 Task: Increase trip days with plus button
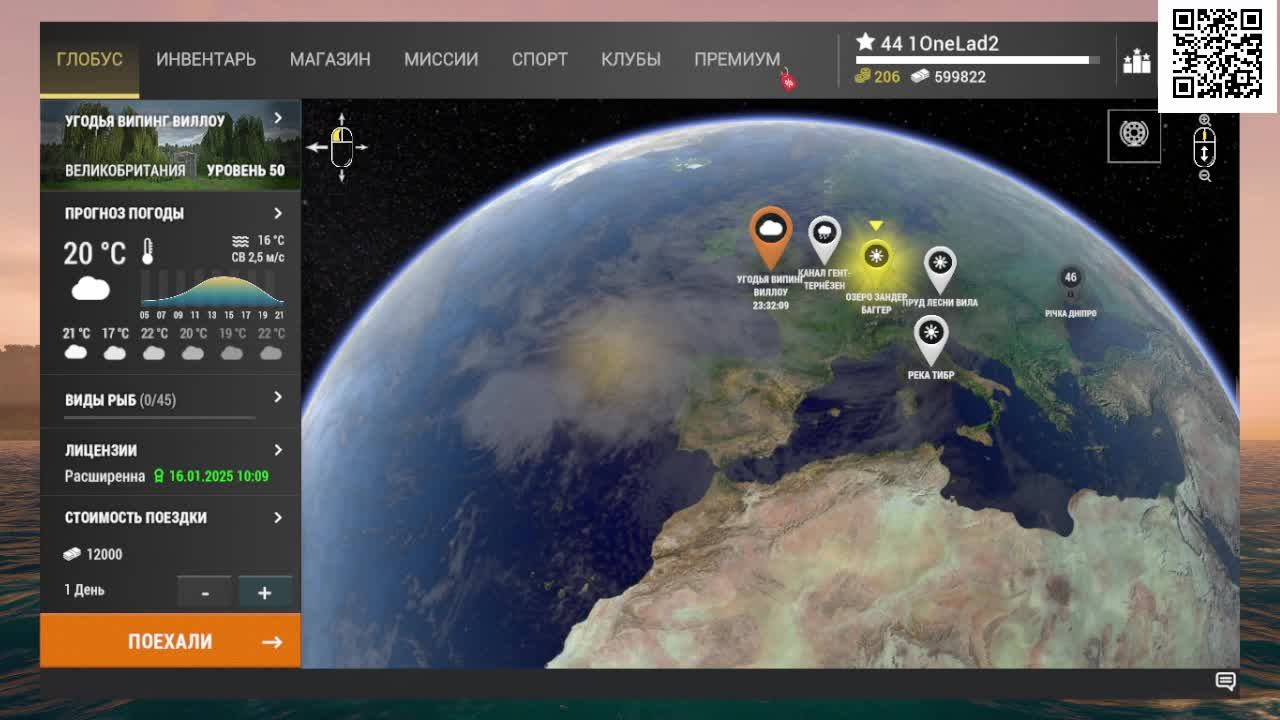(x=265, y=592)
